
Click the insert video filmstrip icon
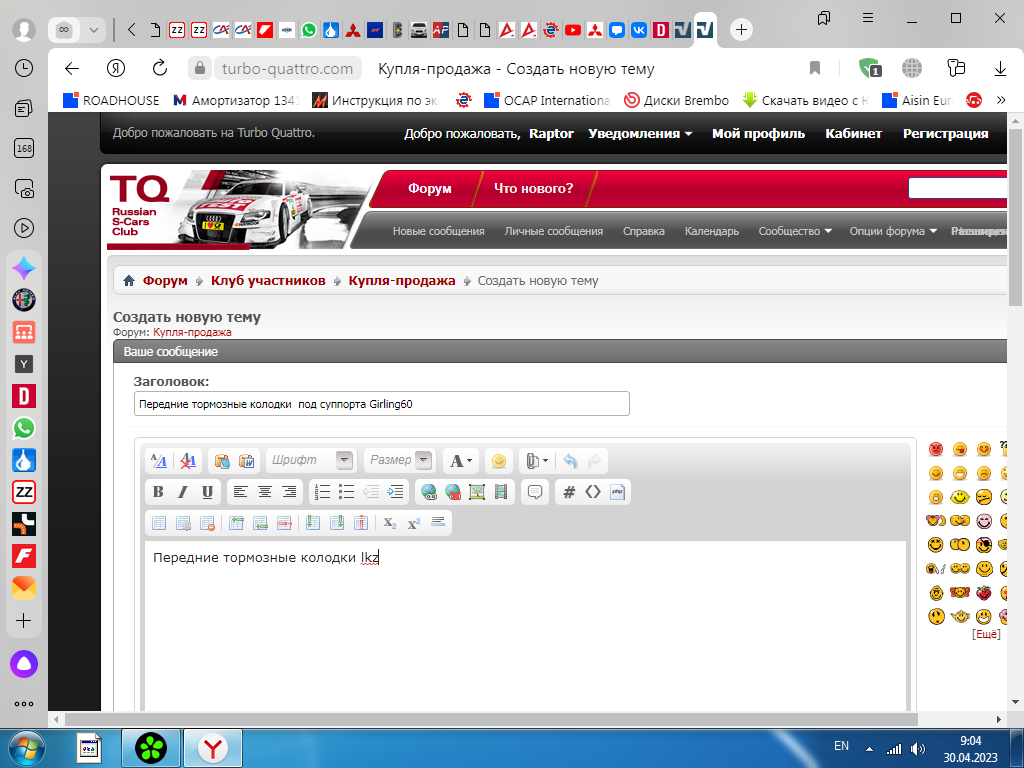pos(501,492)
